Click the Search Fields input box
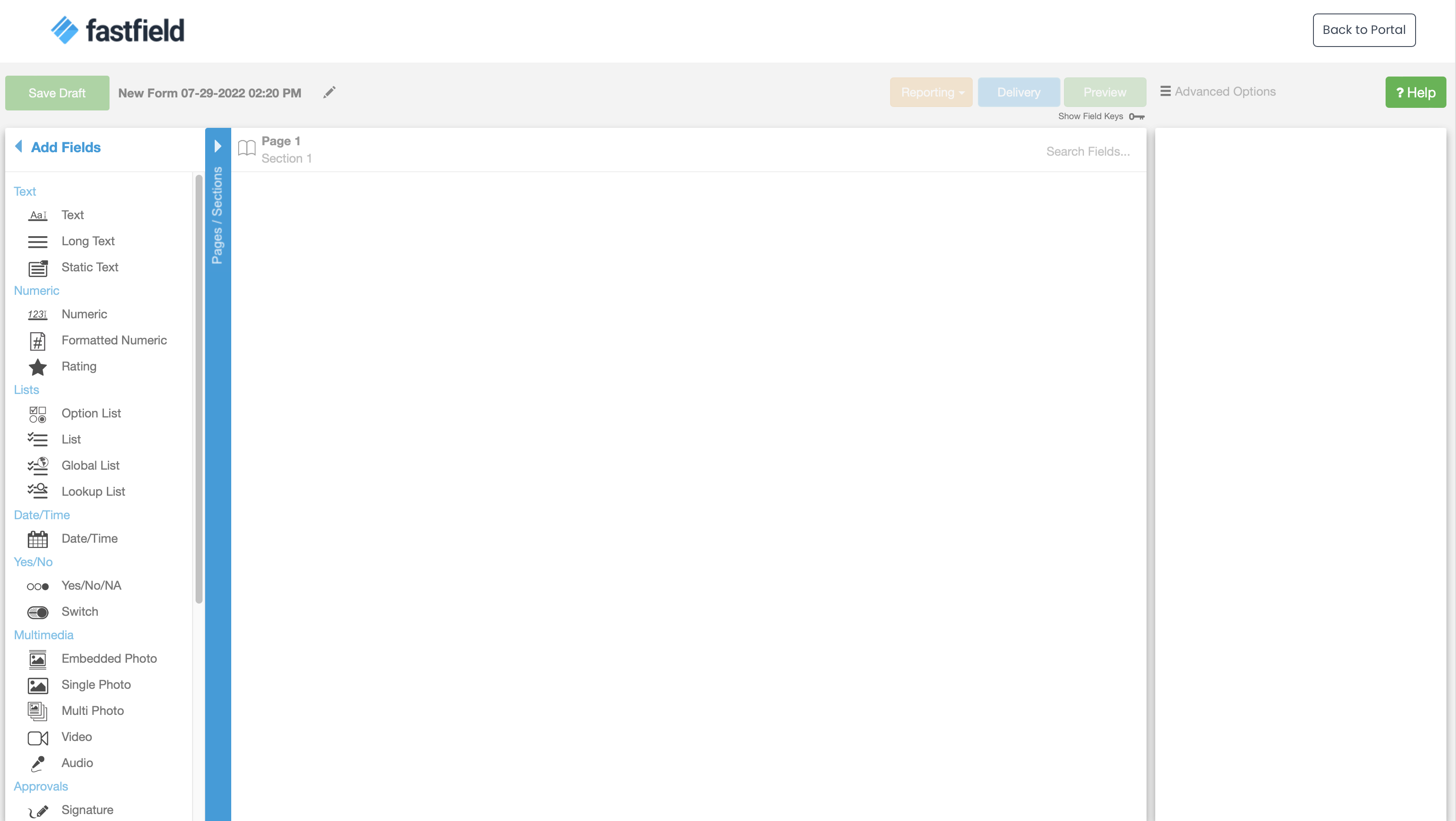 pyautogui.click(x=1088, y=151)
